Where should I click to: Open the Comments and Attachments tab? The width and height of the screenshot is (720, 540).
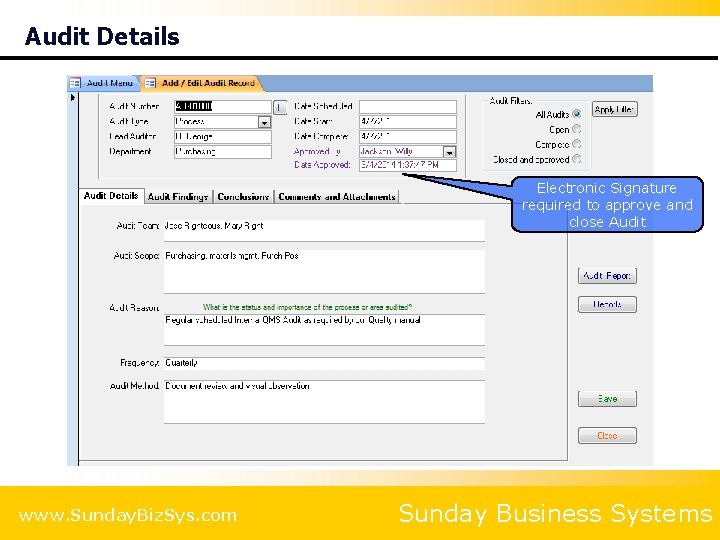coord(337,197)
